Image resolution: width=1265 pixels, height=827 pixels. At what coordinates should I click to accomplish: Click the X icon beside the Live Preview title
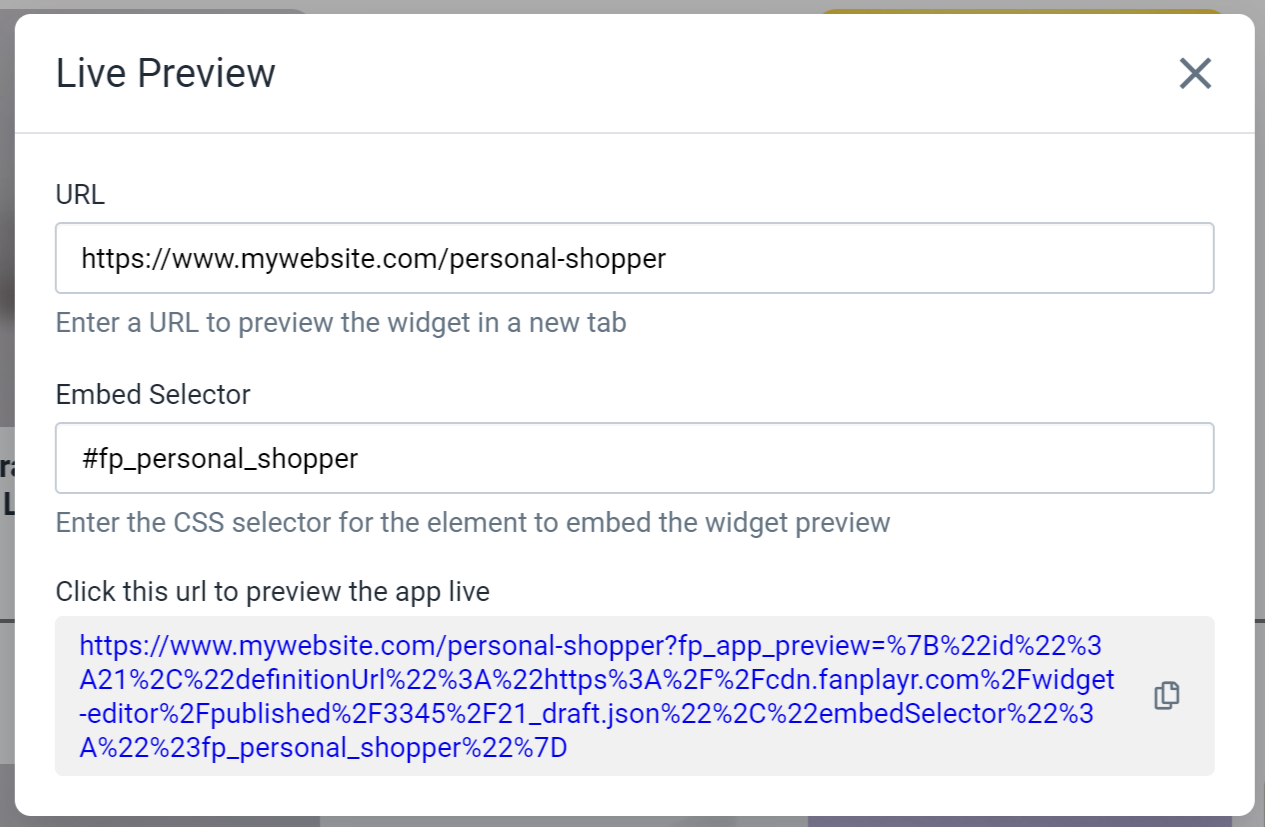[1195, 73]
